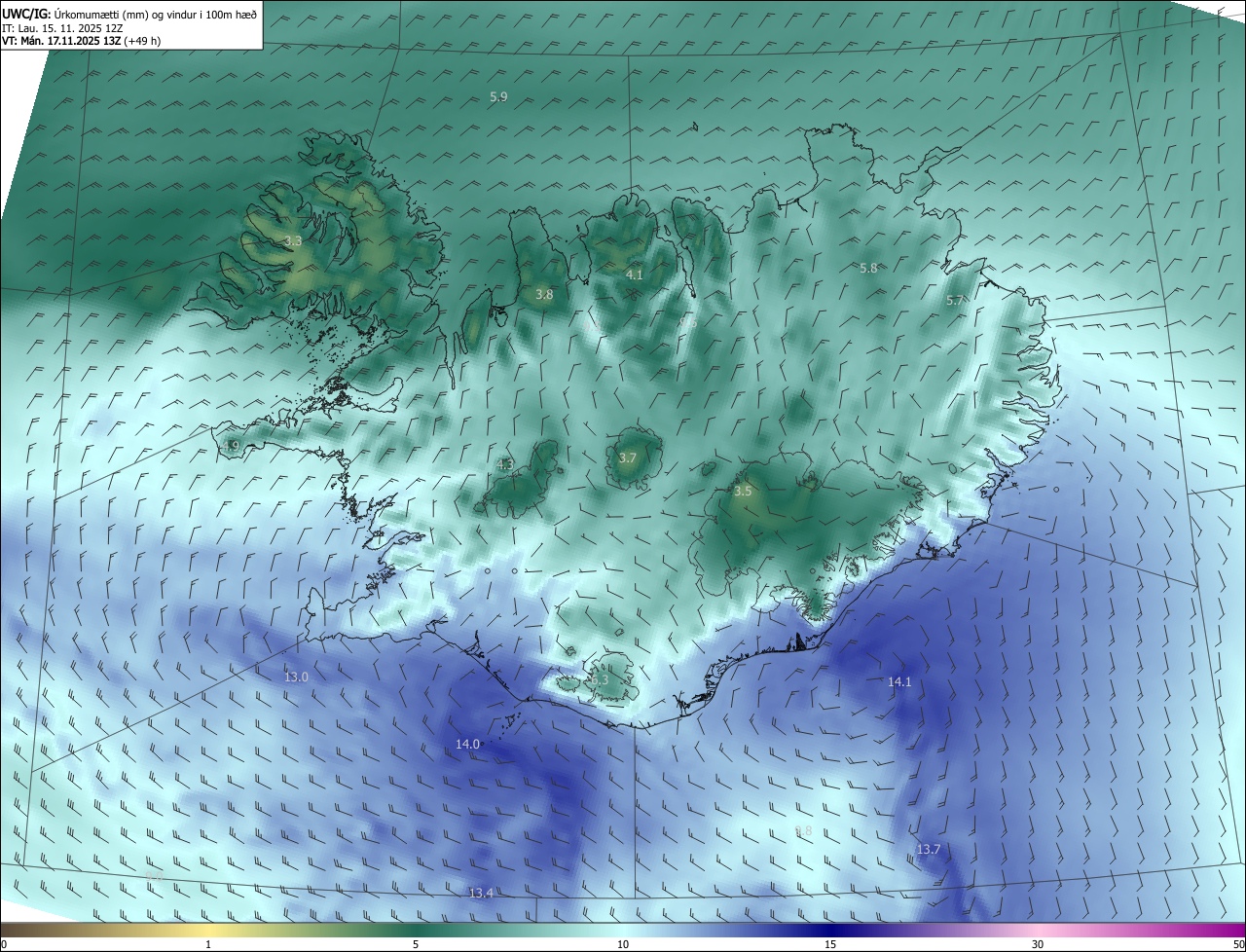1246x952 pixels.
Task: Click the 5.7 value near the east coast
Action: point(955,301)
